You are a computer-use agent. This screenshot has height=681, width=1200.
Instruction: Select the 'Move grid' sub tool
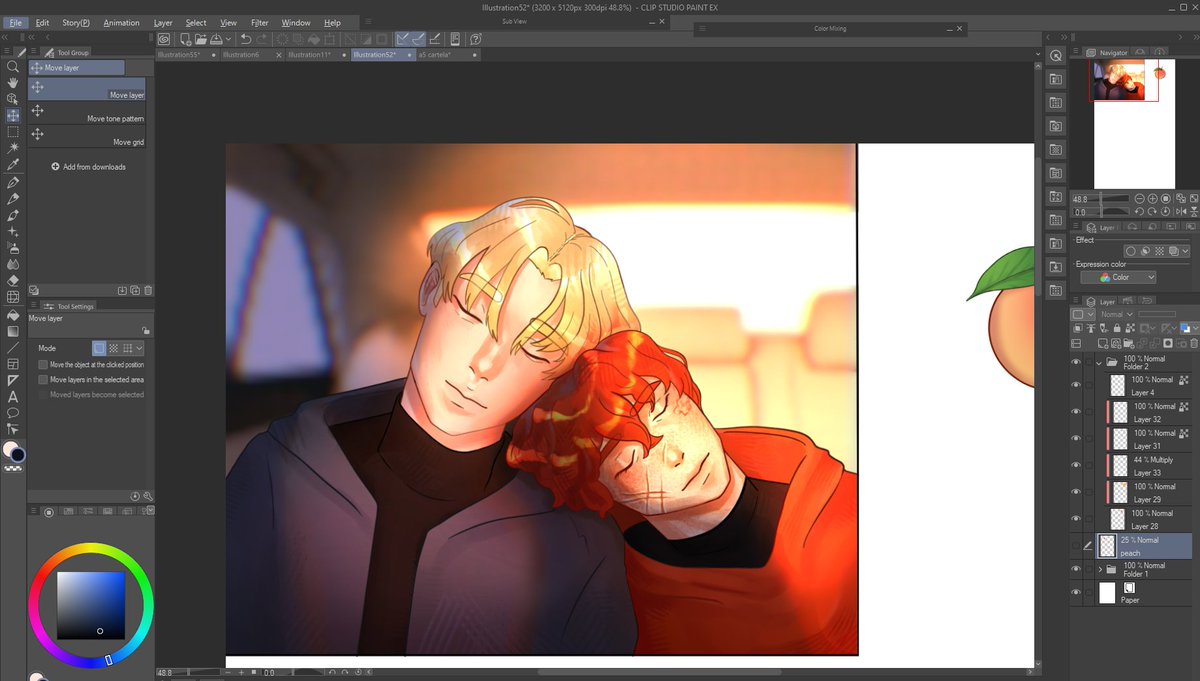(x=87, y=136)
